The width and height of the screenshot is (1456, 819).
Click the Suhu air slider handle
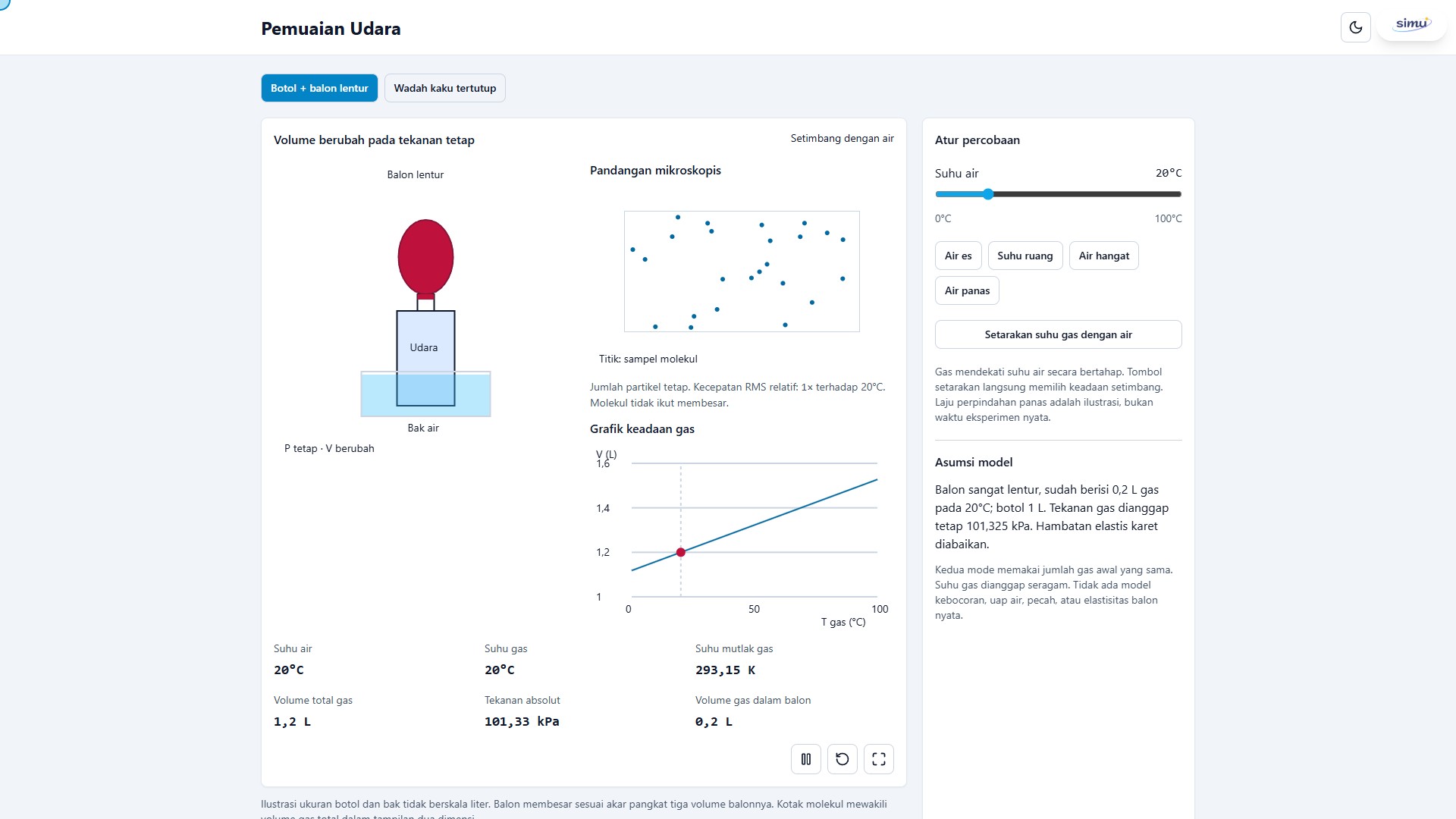pos(988,194)
